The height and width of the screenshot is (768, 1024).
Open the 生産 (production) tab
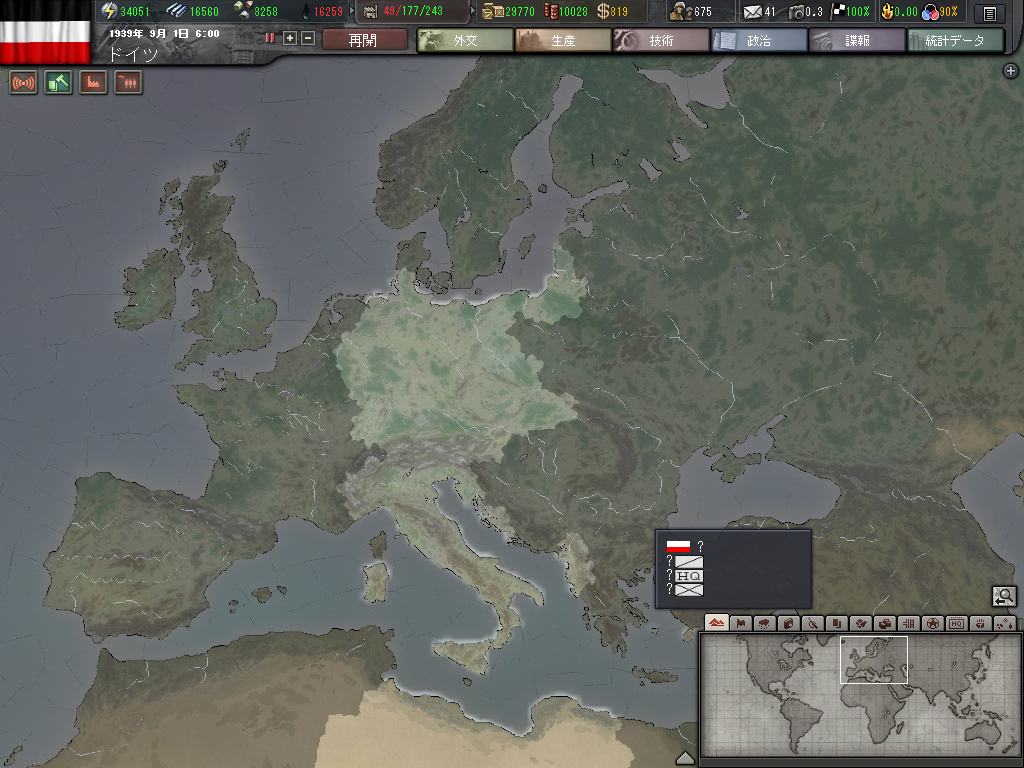click(563, 40)
